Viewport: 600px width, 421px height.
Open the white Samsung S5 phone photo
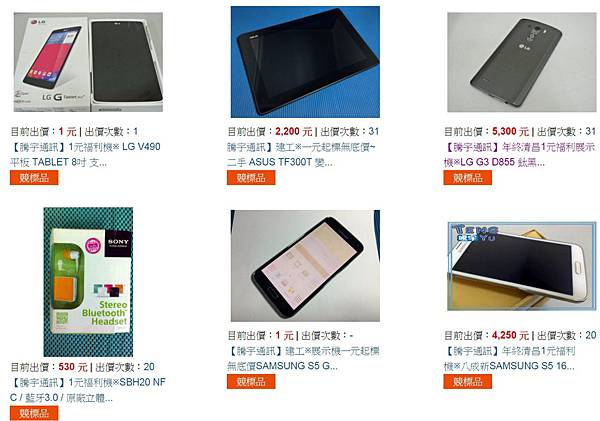point(522,266)
